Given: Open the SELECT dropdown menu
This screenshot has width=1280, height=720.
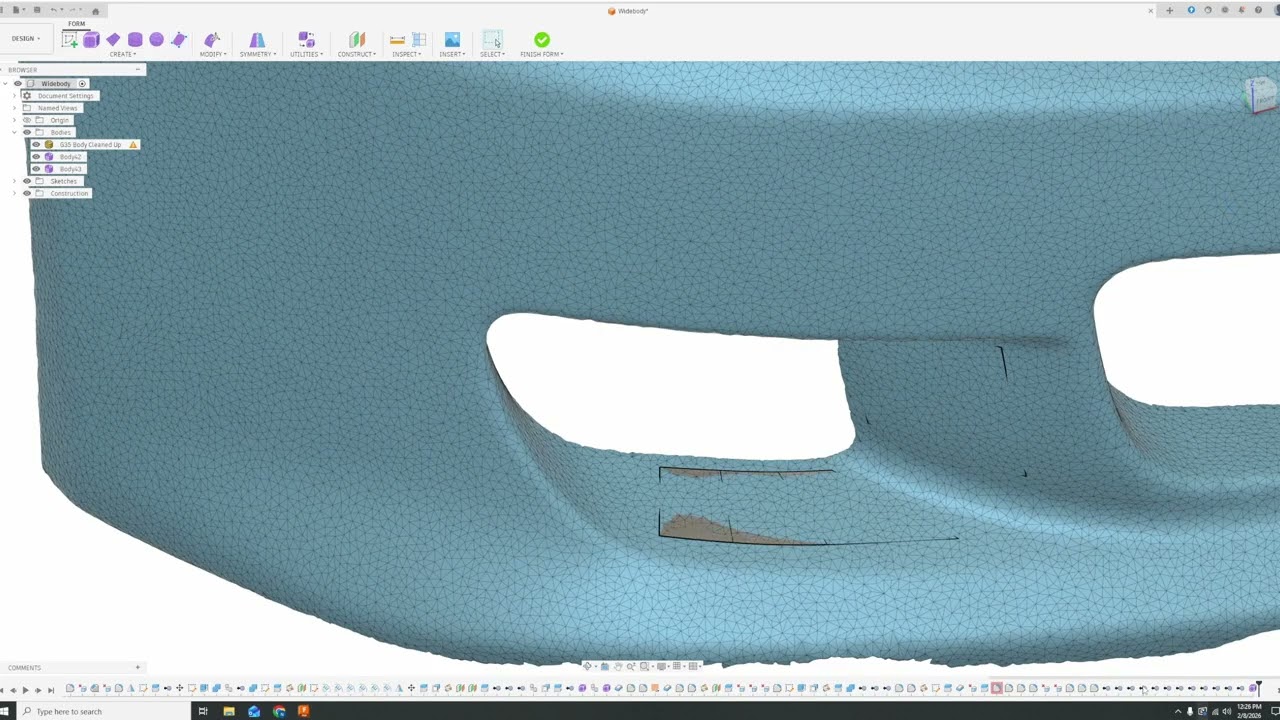Looking at the screenshot, I should point(492,54).
